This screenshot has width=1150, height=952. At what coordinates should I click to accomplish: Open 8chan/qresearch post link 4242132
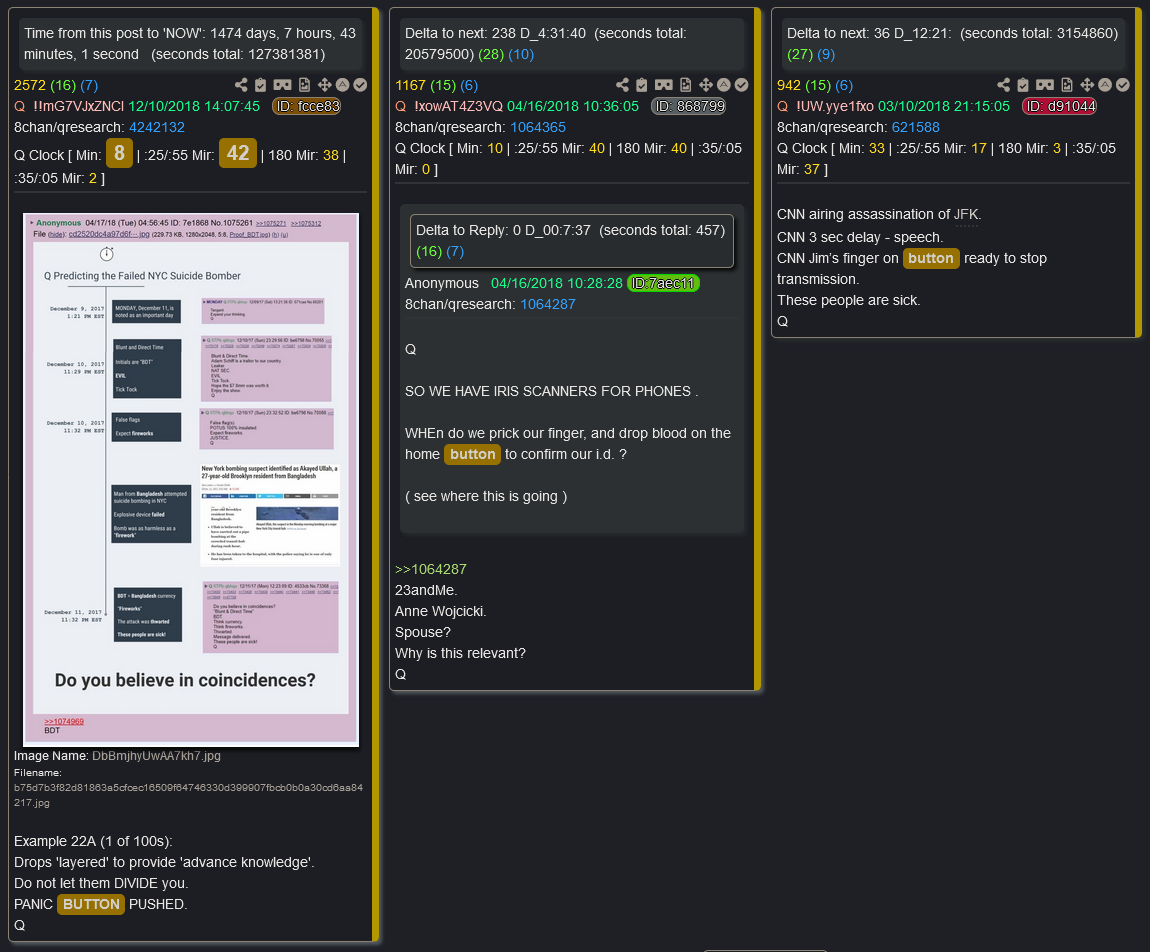(x=157, y=127)
